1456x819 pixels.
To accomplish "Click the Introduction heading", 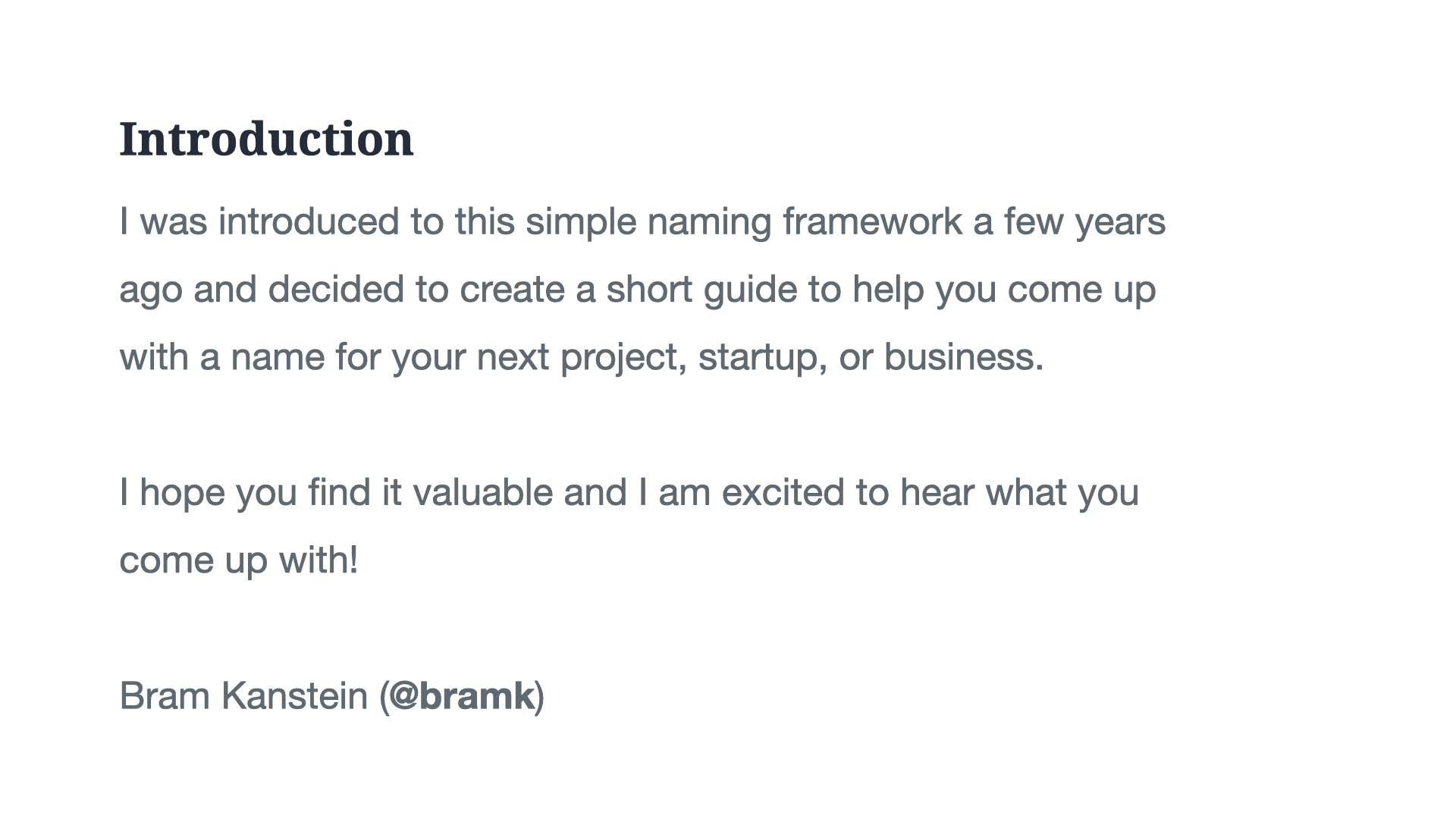I will pyautogui.click(x=266, y=140).
